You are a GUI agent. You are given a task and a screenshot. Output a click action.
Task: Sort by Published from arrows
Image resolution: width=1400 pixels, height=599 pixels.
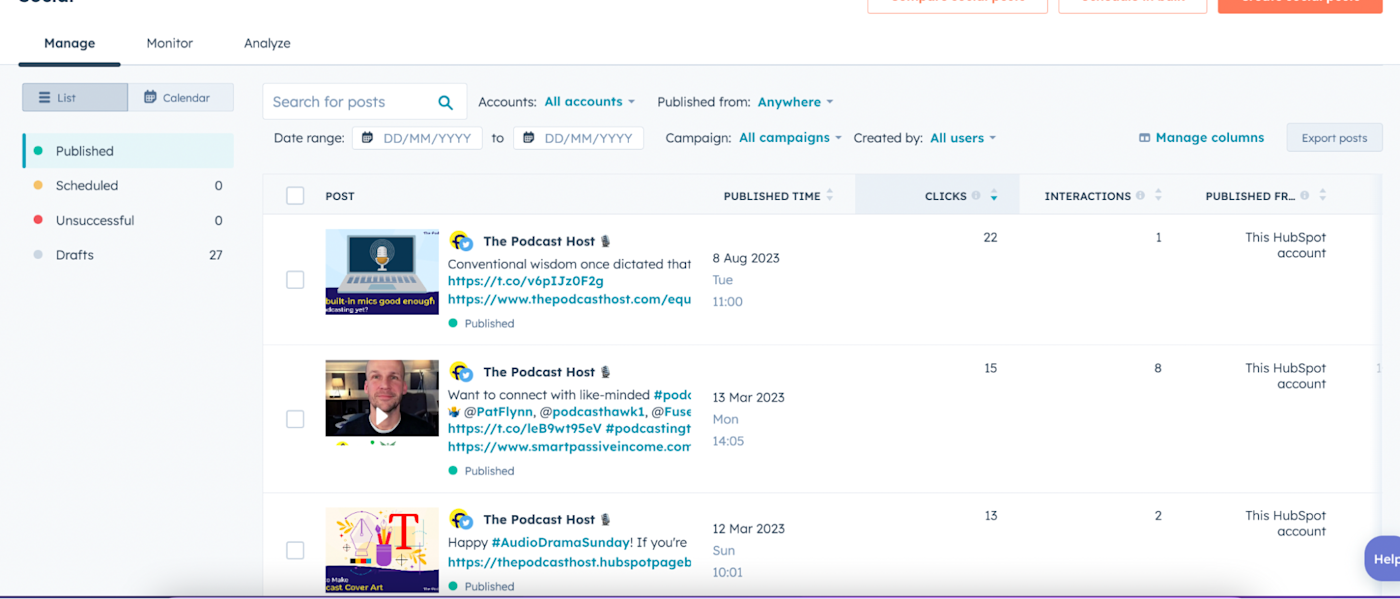point(1323,196)
